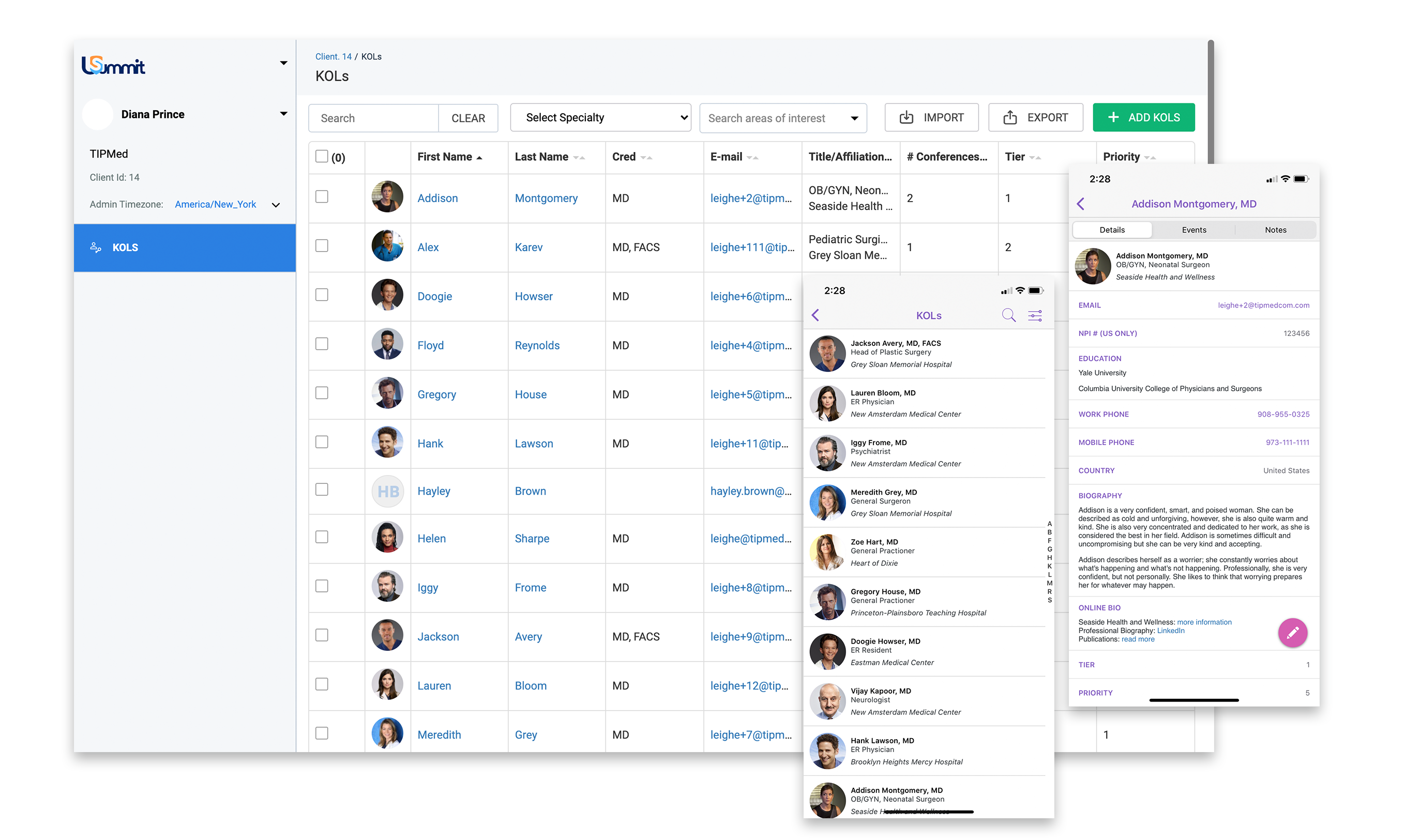Click the Import download icon
1406x840 pixels.
tap(906, 118)
